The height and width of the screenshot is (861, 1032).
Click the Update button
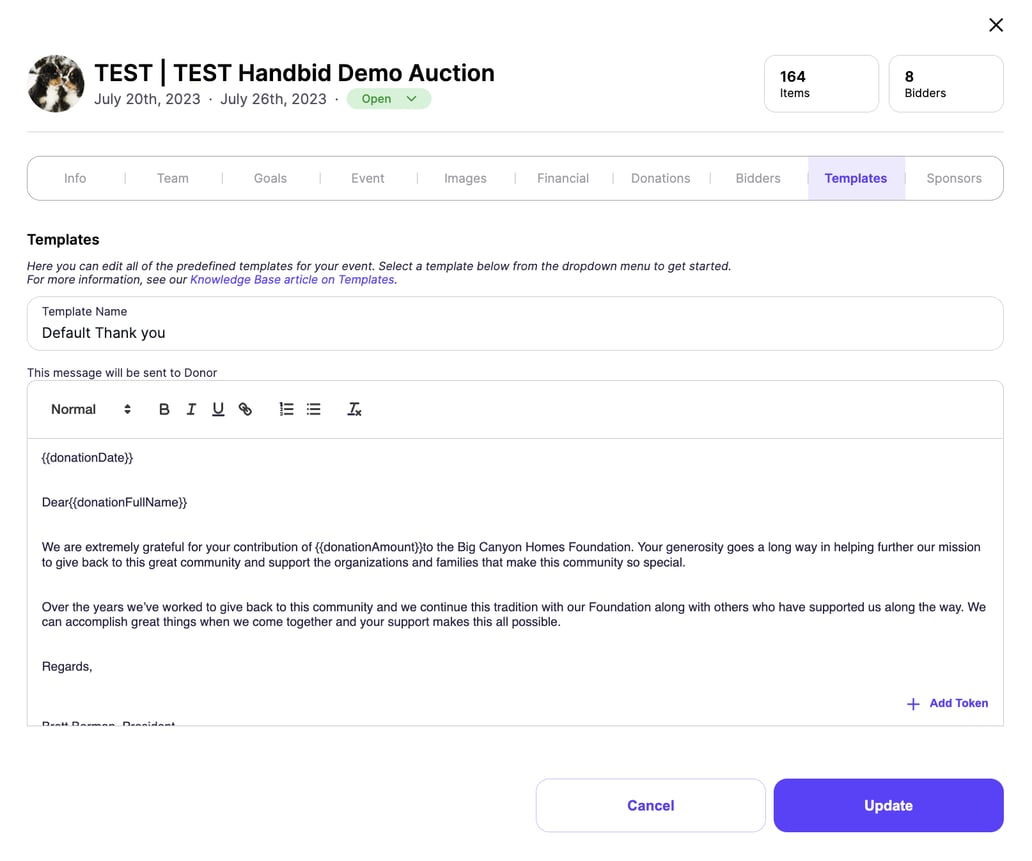pyautogui.click(x=888, y=805)
